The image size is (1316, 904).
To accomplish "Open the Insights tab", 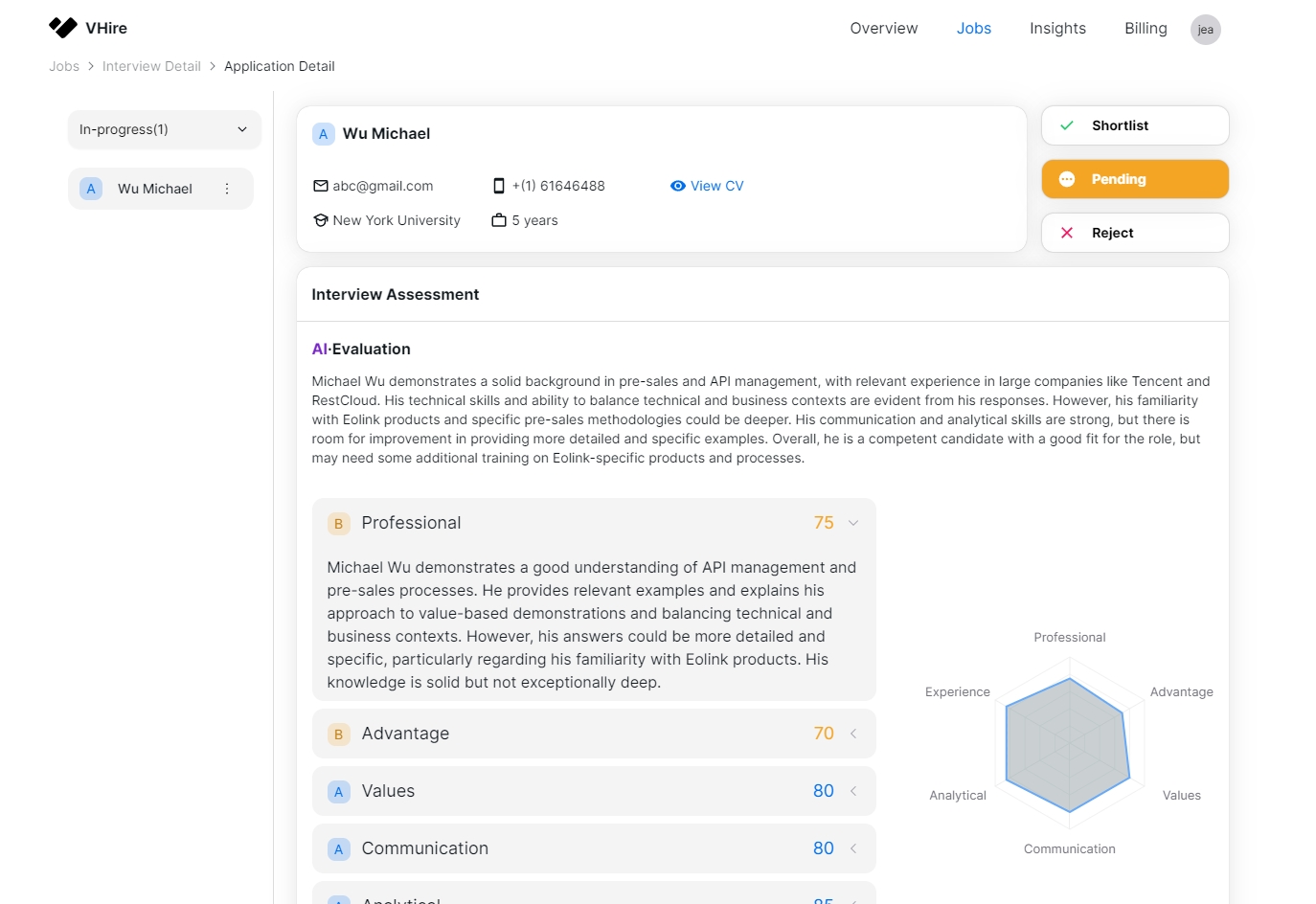I will pos(1057,29).
